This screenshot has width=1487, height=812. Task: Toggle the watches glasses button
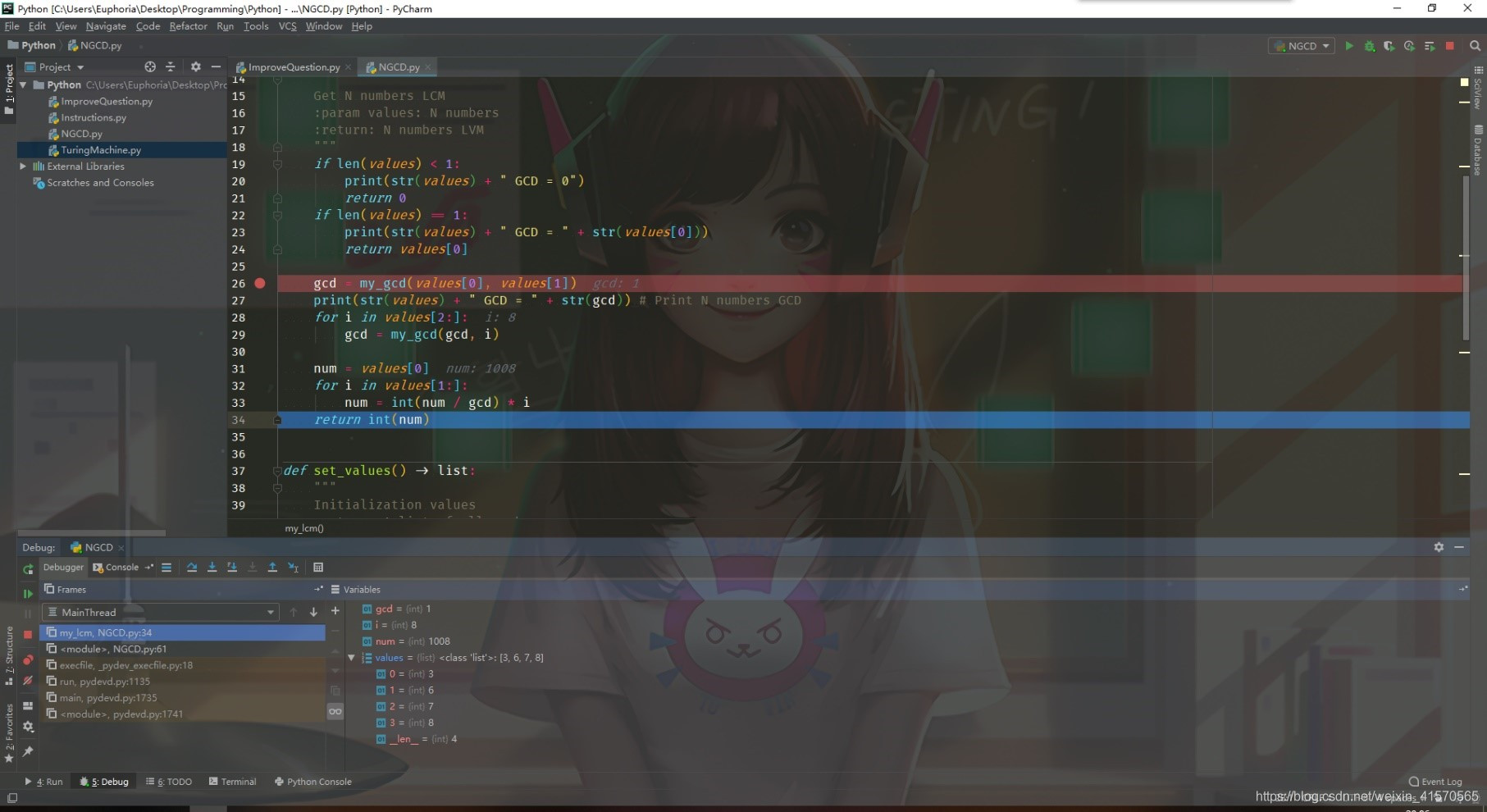coord(335,711)
